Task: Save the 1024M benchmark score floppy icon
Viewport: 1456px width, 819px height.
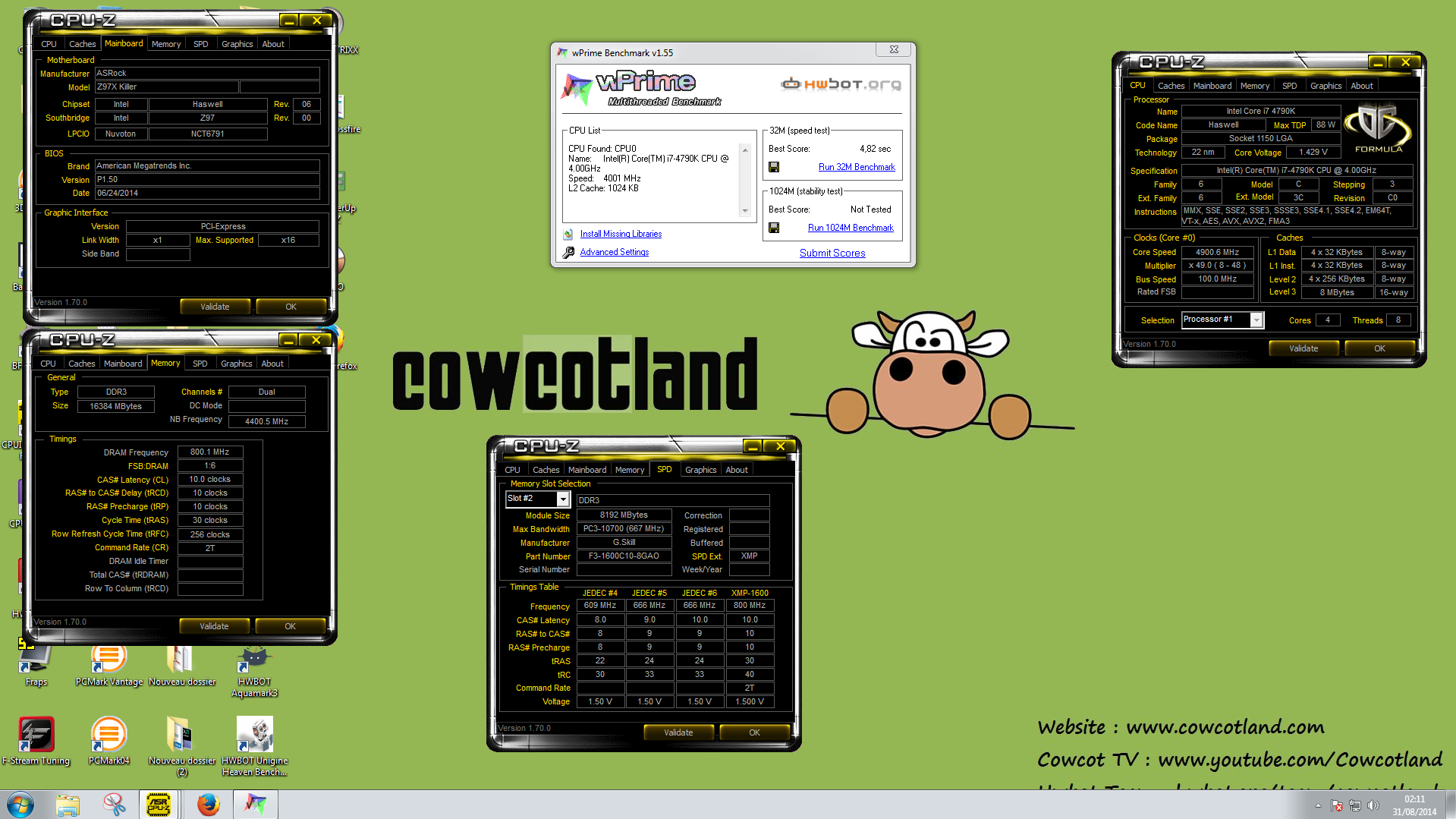Action: 774,228
